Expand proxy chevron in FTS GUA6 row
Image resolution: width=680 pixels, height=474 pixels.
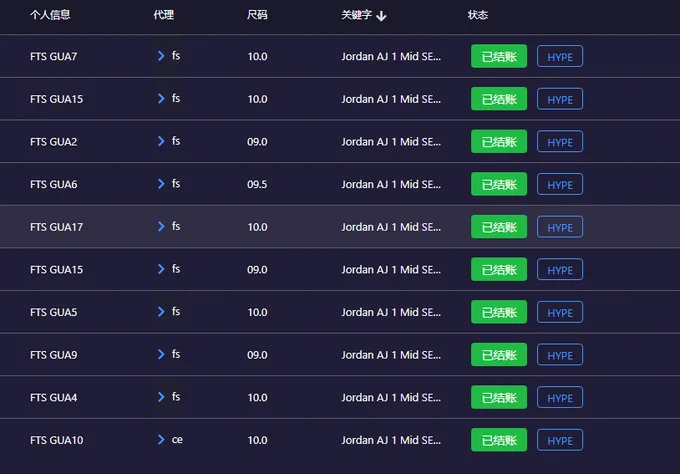[x=161, y=183]
